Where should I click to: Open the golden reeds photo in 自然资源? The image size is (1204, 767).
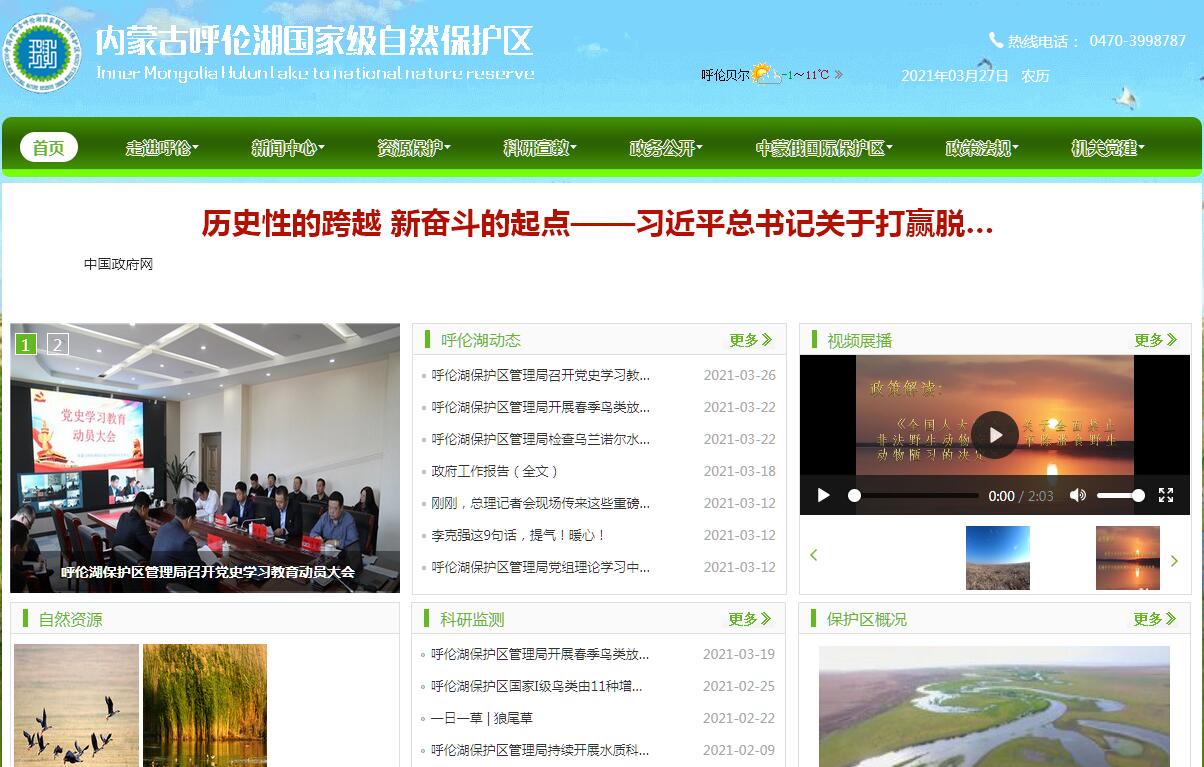coord(205,705)
